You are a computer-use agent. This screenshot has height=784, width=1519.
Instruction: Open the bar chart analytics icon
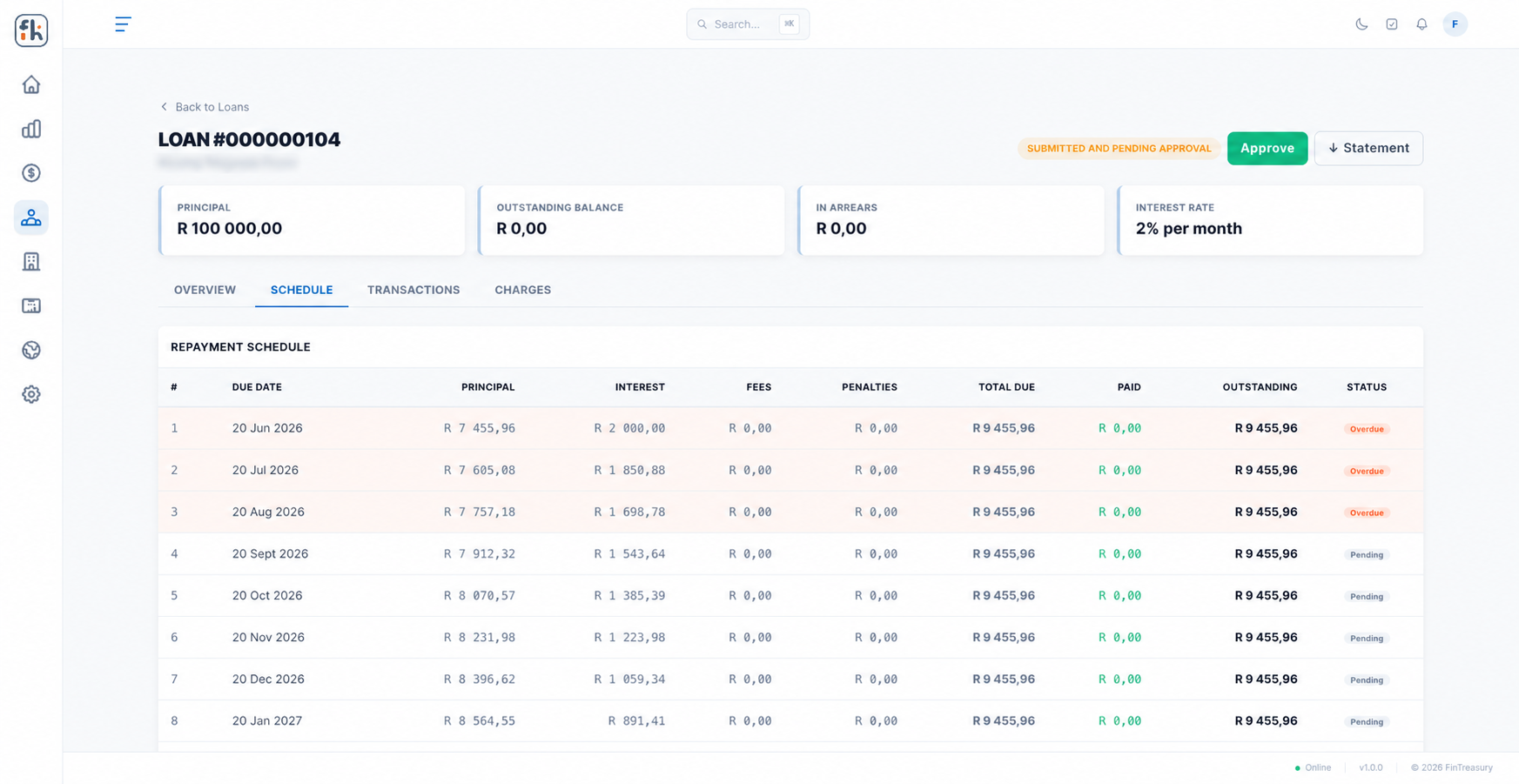[31, 129]
